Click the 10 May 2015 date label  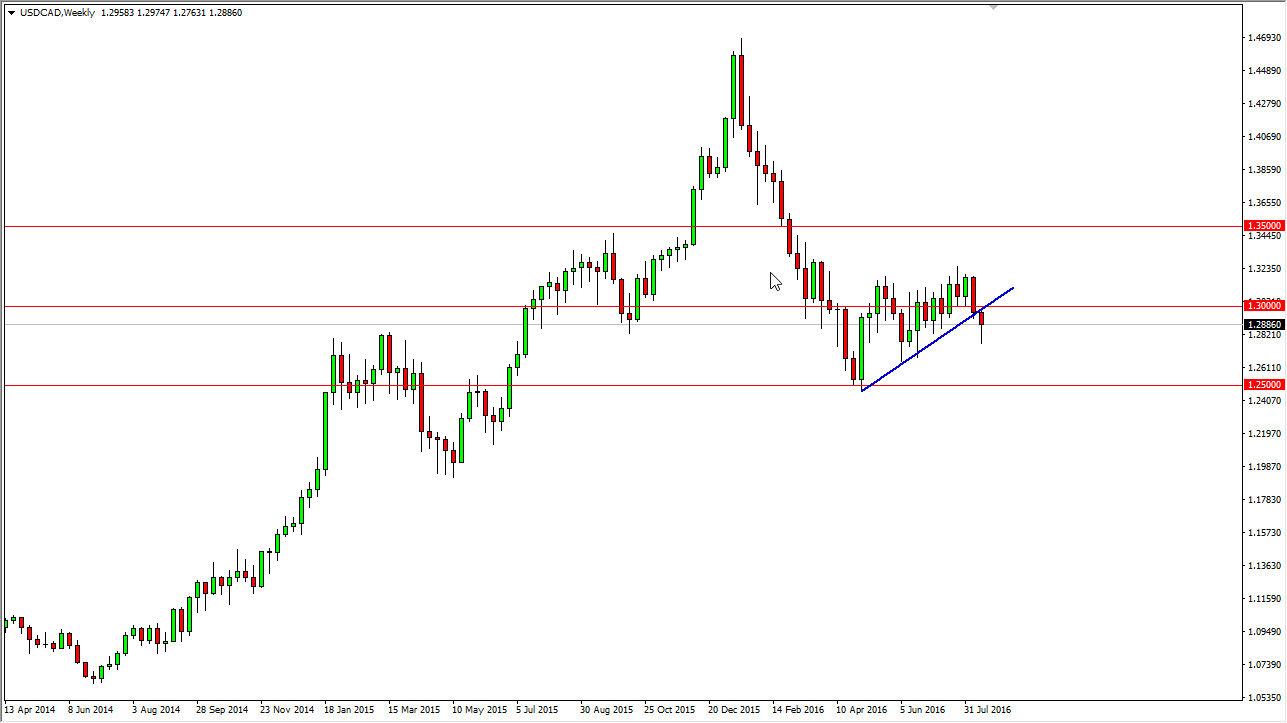tap(478, 709)
